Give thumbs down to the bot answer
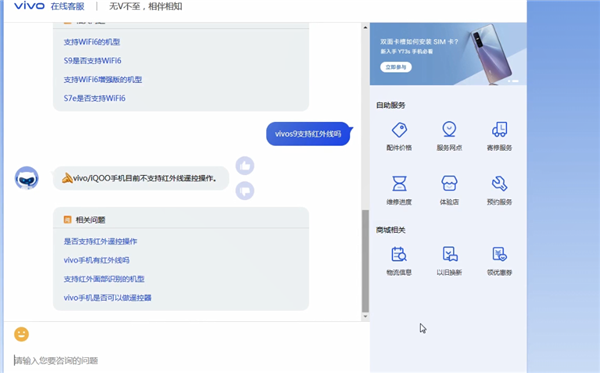The height and width of the screenshot is (373, 600). click(x=245, y=191)
